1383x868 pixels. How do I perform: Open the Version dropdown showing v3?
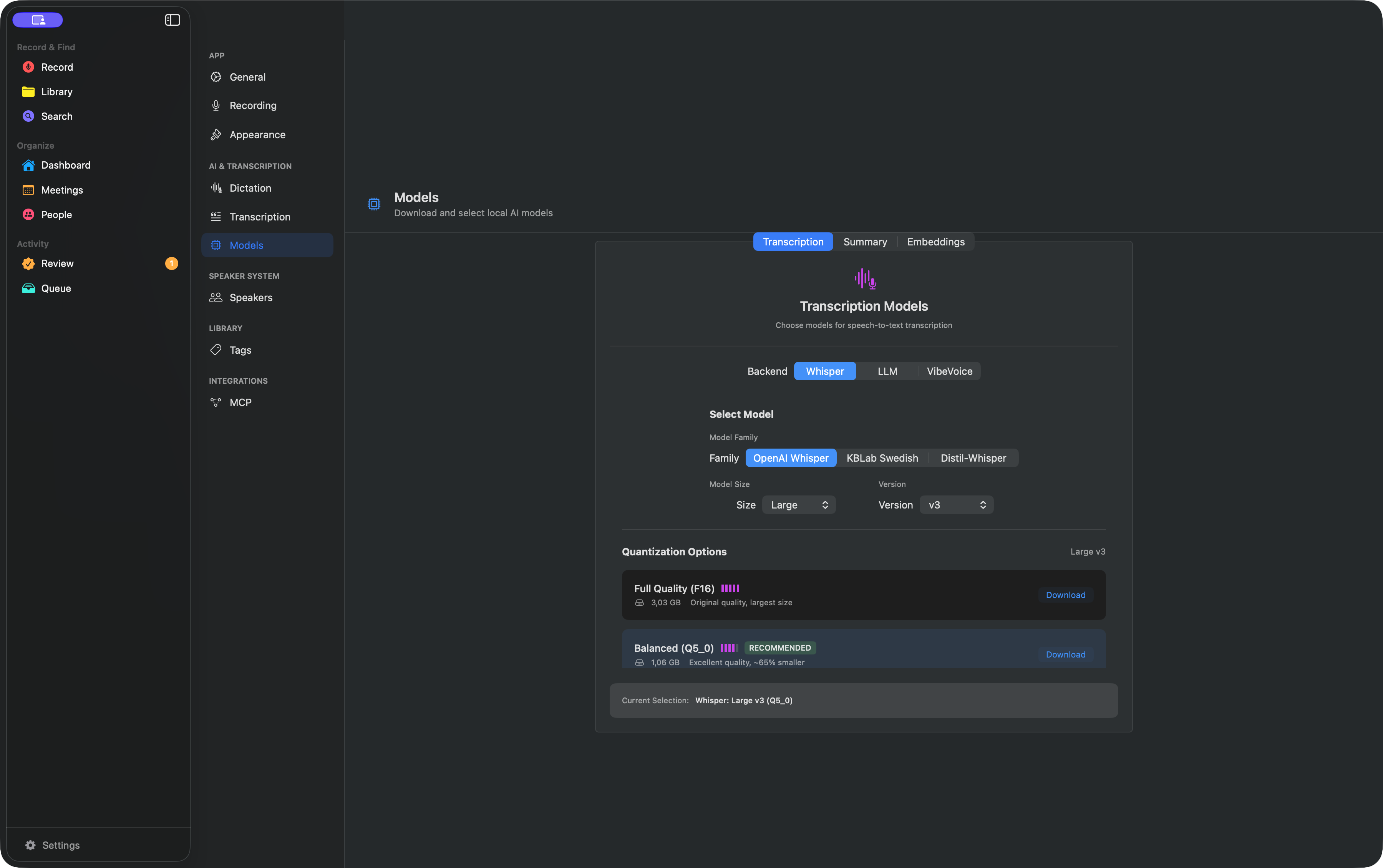click(957, 505)
